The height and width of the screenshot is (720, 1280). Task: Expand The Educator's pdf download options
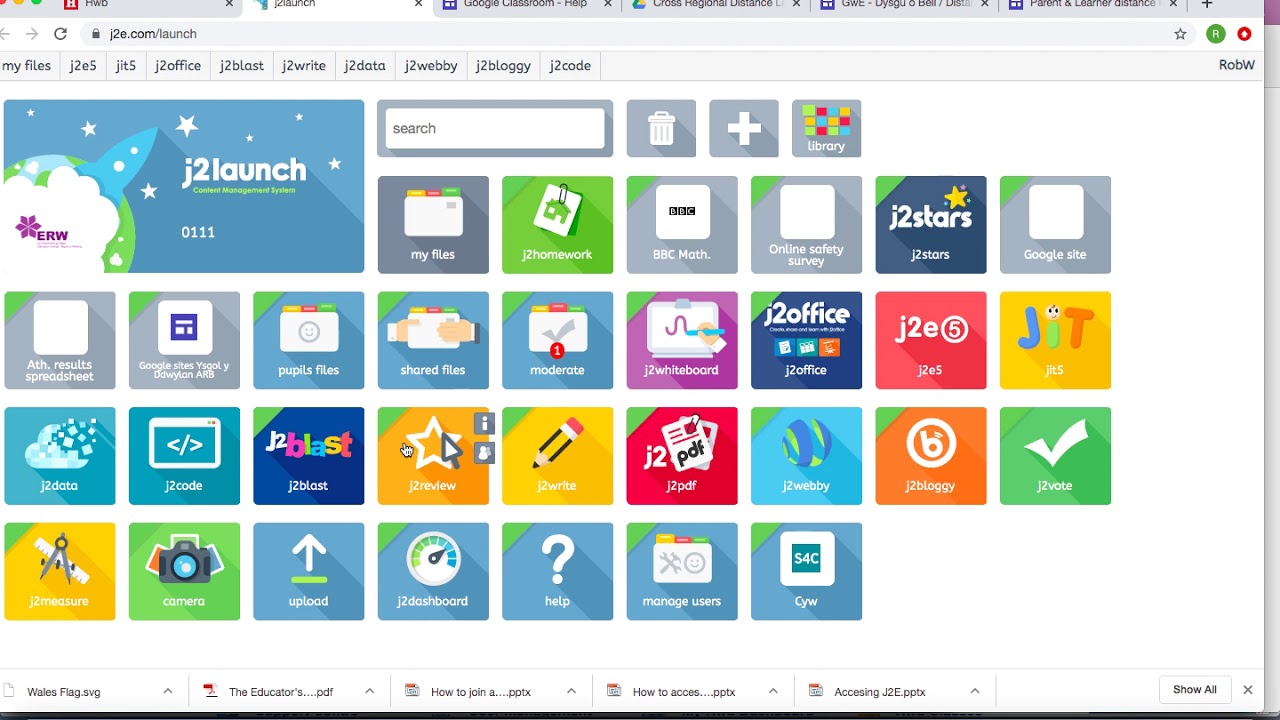tap(370, 691)
